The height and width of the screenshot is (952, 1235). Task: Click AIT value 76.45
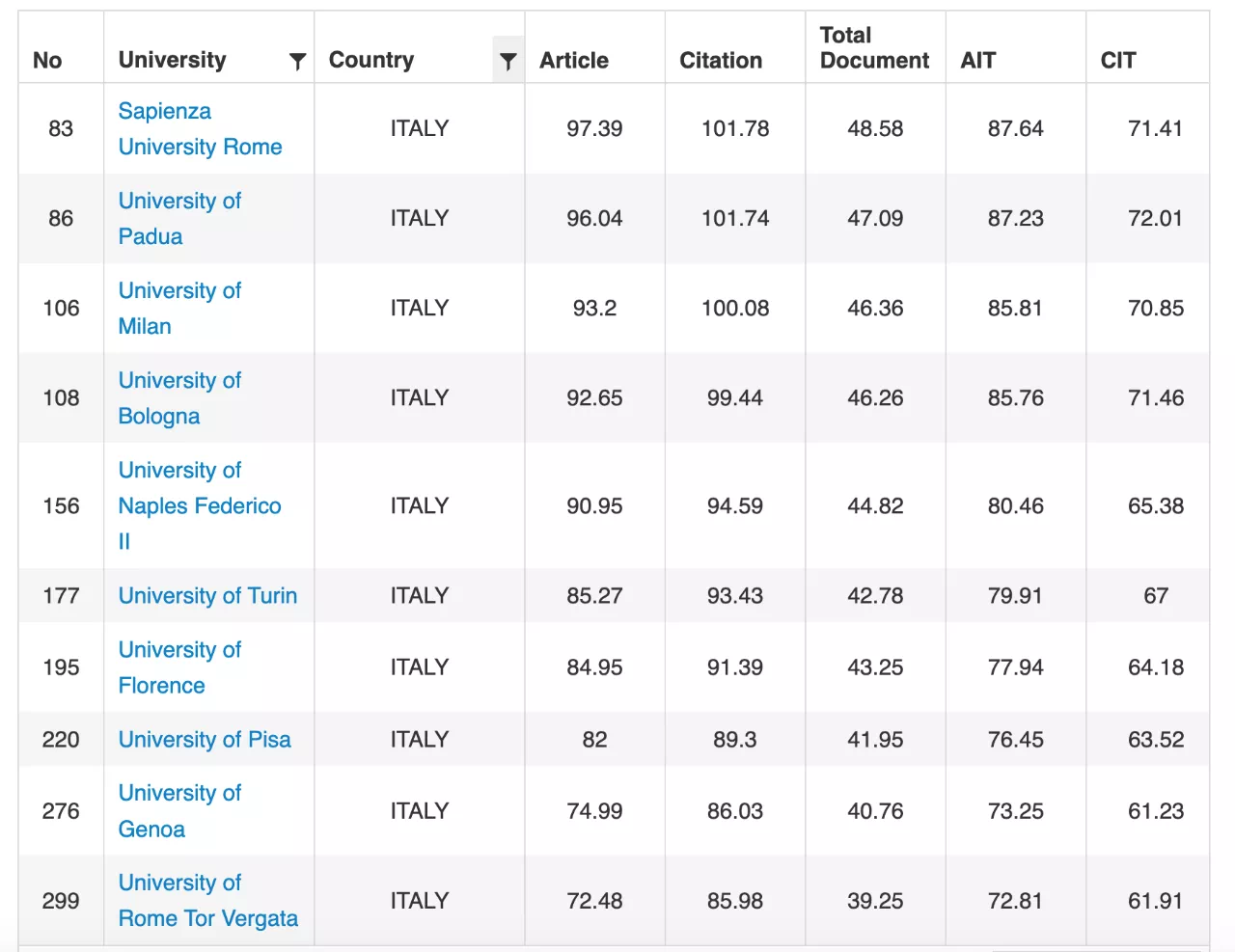pyautogui.click(x=1016, y=739)
